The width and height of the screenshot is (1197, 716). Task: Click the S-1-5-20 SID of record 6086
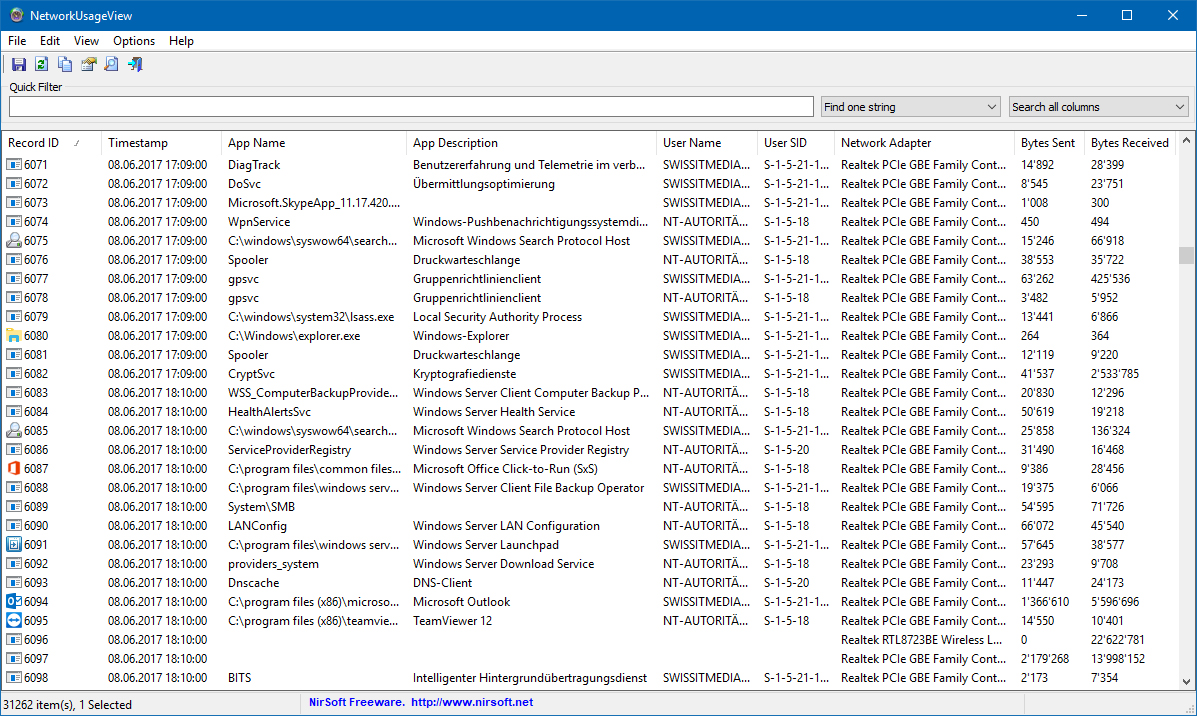coord(786,450)
